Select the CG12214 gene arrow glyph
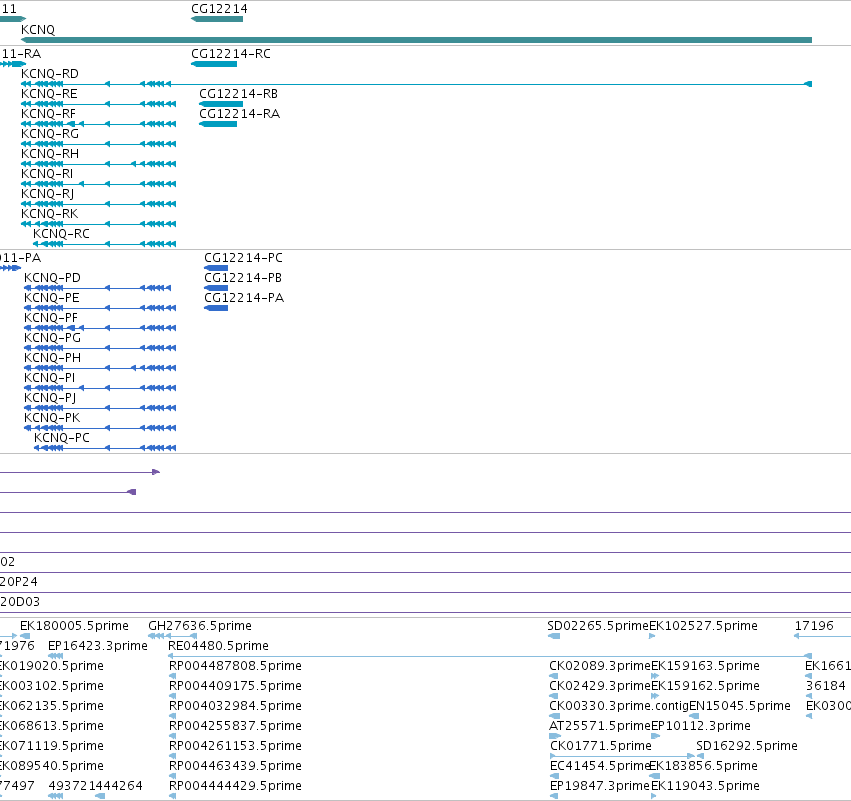Screen dimensions: 851x801 tap(217, 20)
